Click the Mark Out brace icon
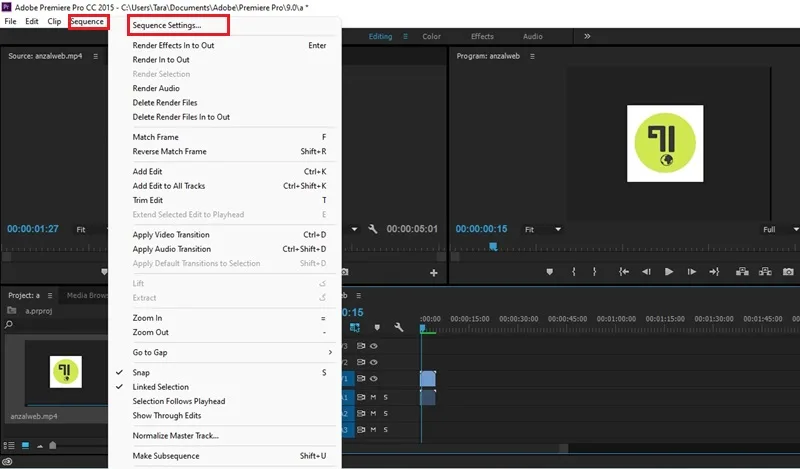This screenshot has width=800, height=469. point(594,272)
